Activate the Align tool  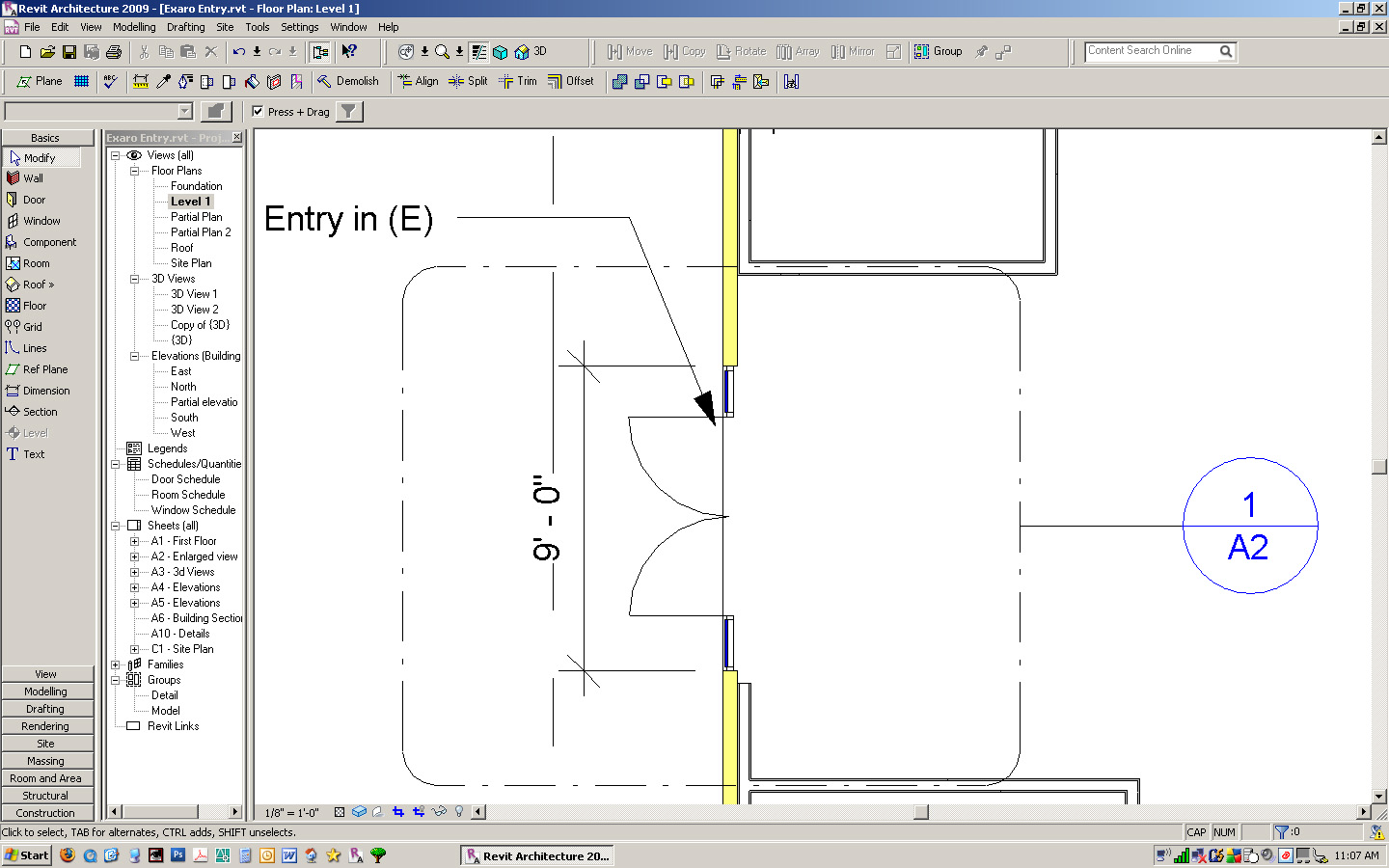(418, 82)
